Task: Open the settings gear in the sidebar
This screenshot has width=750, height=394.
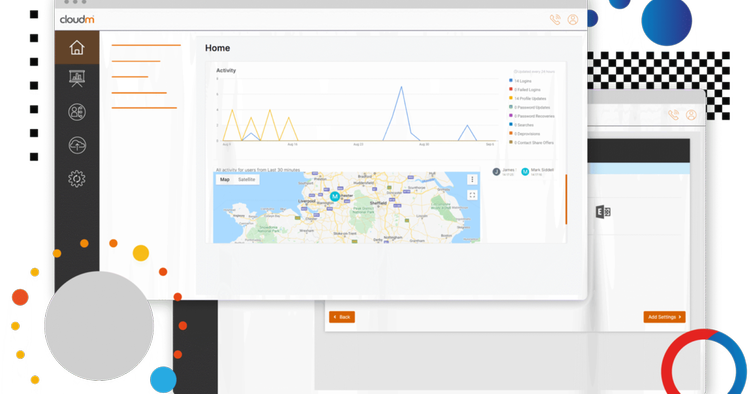Action: (77, 179)
